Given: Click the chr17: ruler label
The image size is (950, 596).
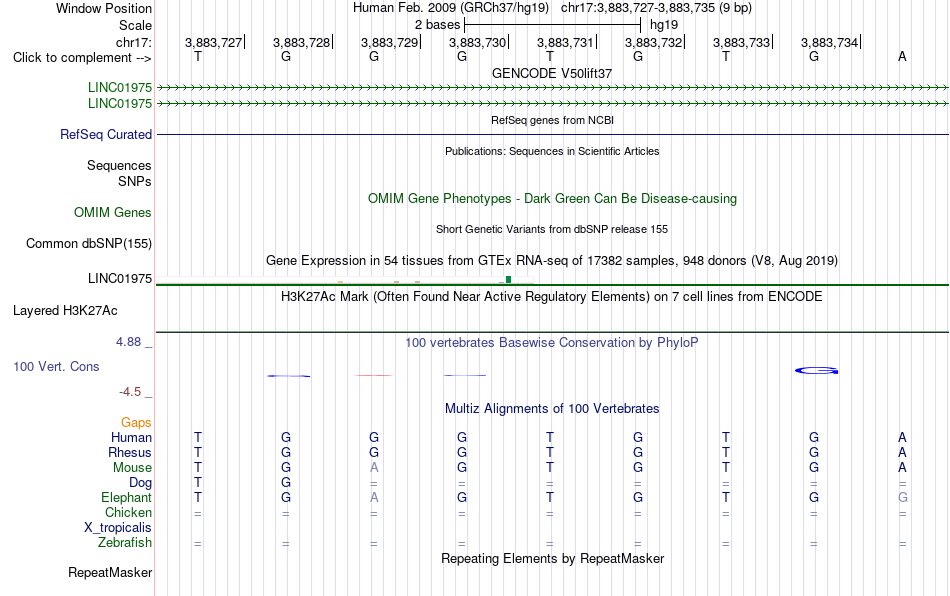Looking at the screenshot, I should (x=133, y=42).
